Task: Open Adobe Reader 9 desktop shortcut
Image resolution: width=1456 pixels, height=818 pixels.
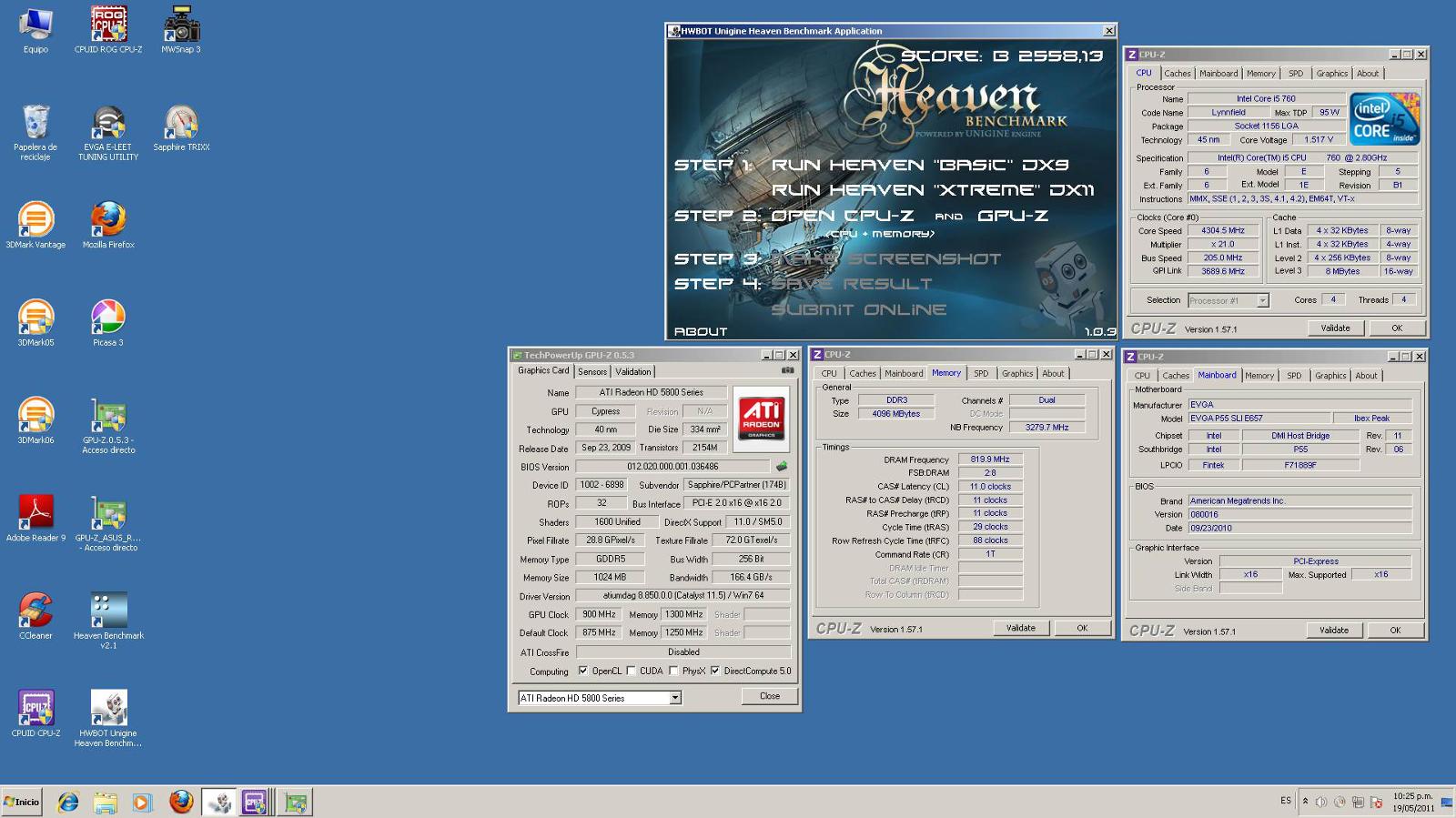Action: point(35,519)
